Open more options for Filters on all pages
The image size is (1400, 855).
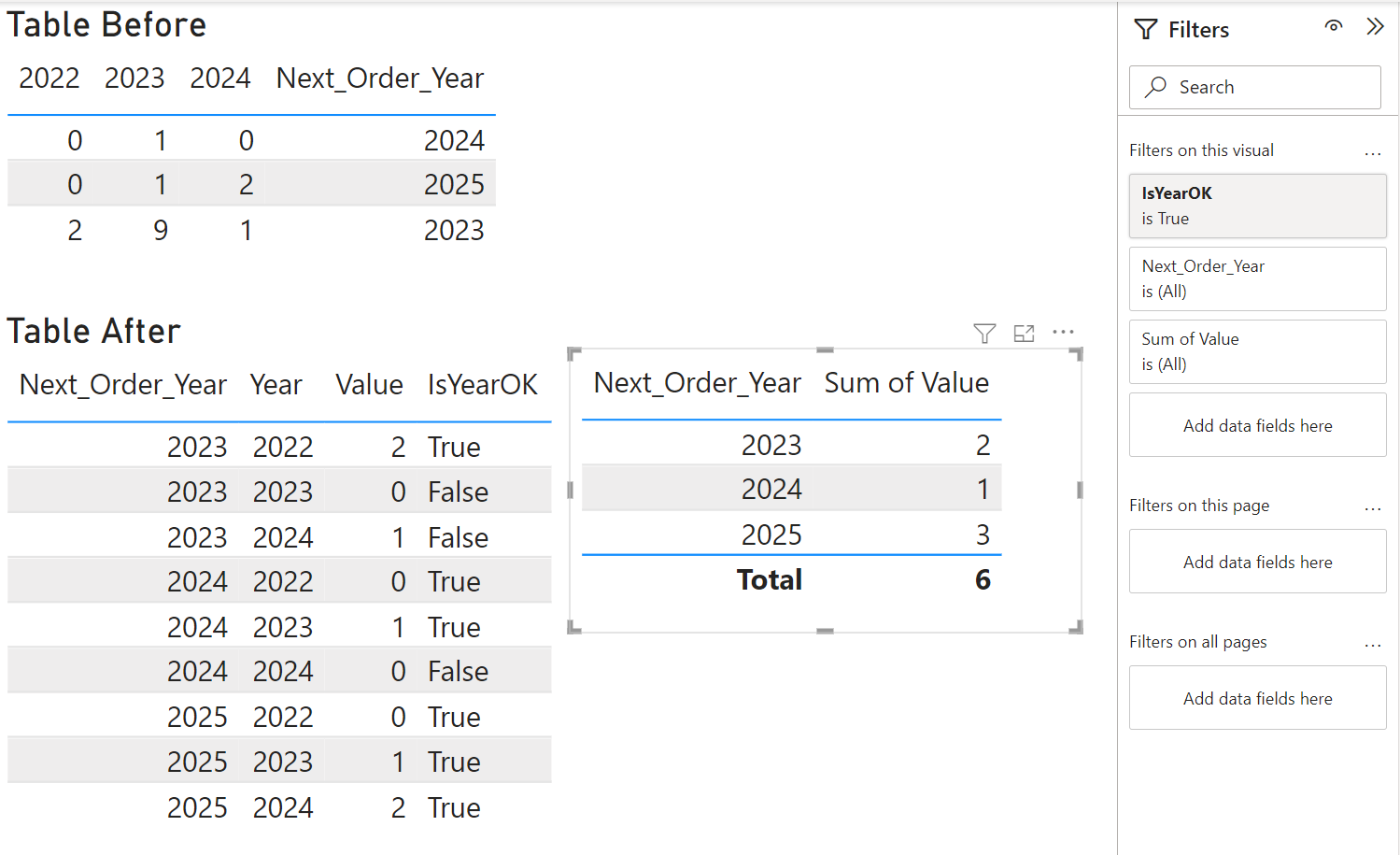1372,645
